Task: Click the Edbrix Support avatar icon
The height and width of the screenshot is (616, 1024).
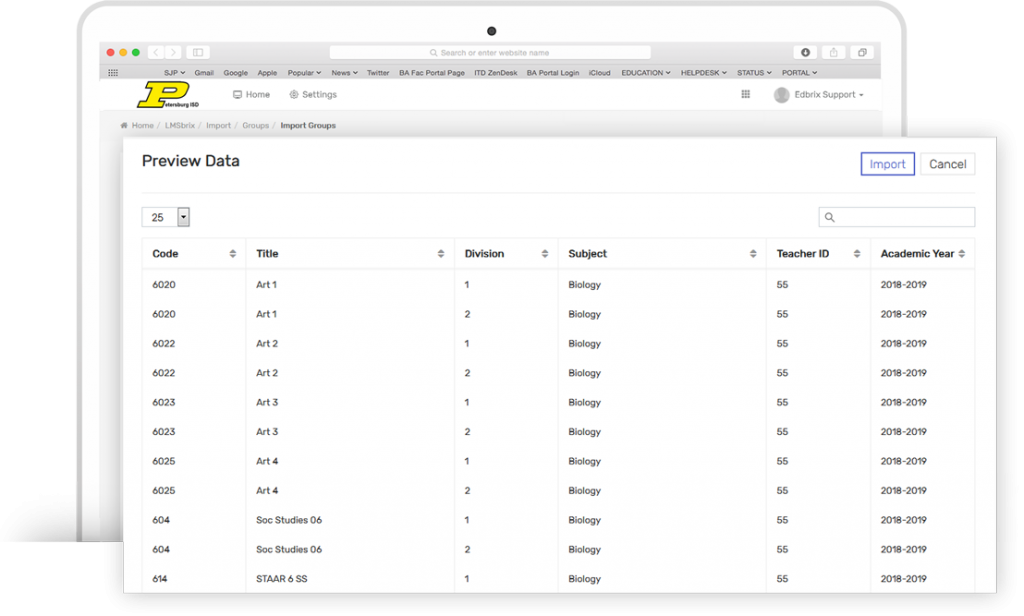Action: click(x=781, y=95)
